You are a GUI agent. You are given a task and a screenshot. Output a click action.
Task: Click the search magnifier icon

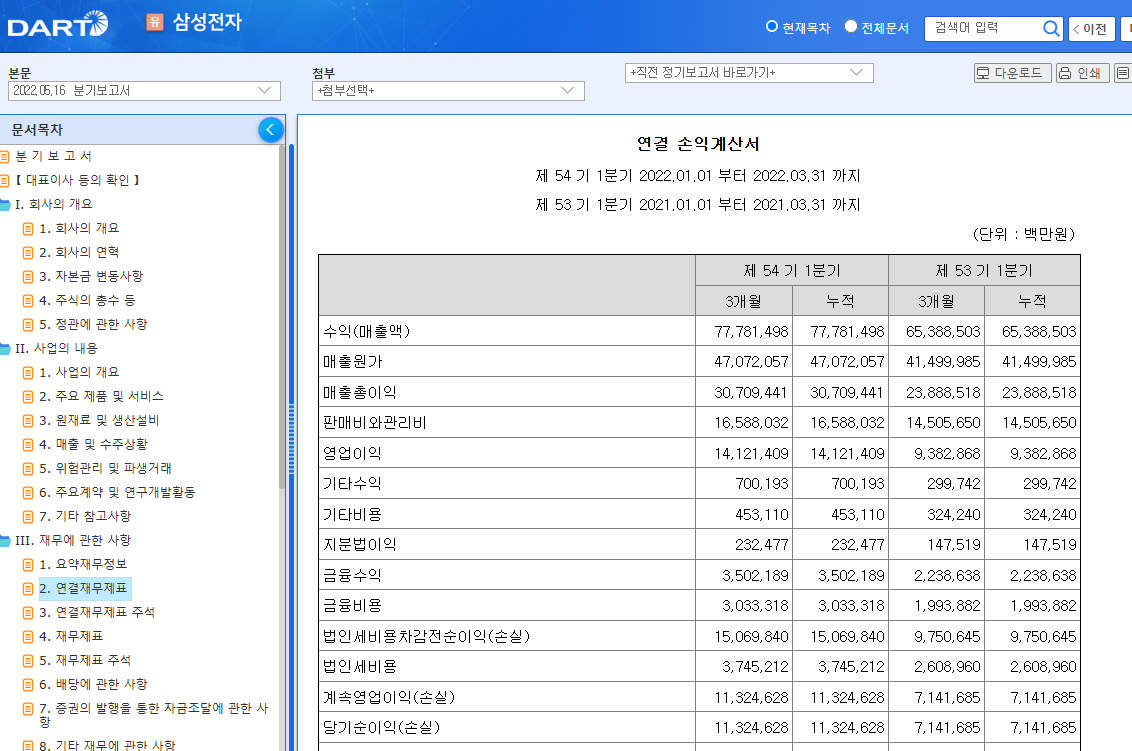[x=1050, y=28]
